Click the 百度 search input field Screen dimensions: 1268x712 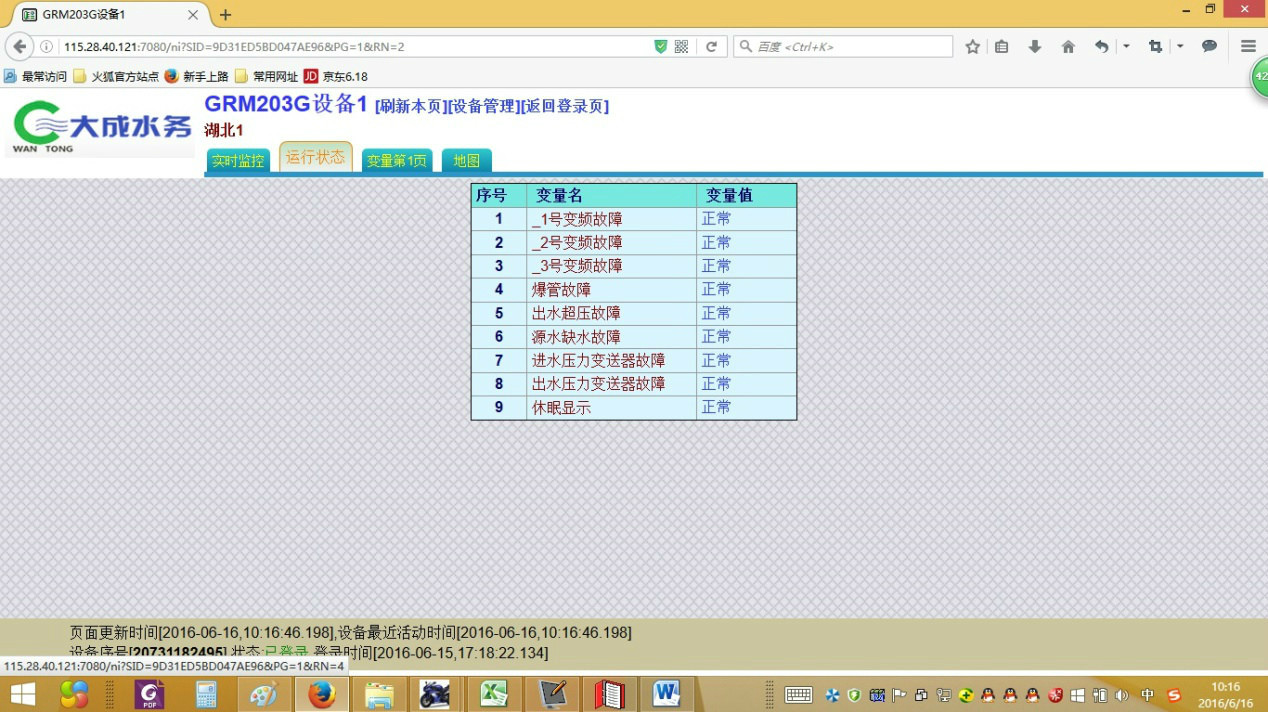850,47
